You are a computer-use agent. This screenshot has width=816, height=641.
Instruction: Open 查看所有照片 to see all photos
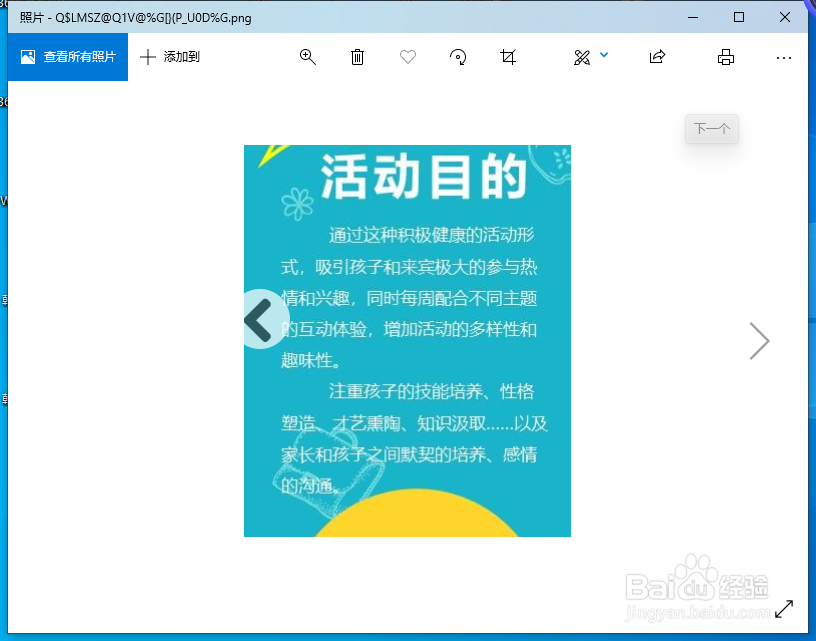click(68, 57)
